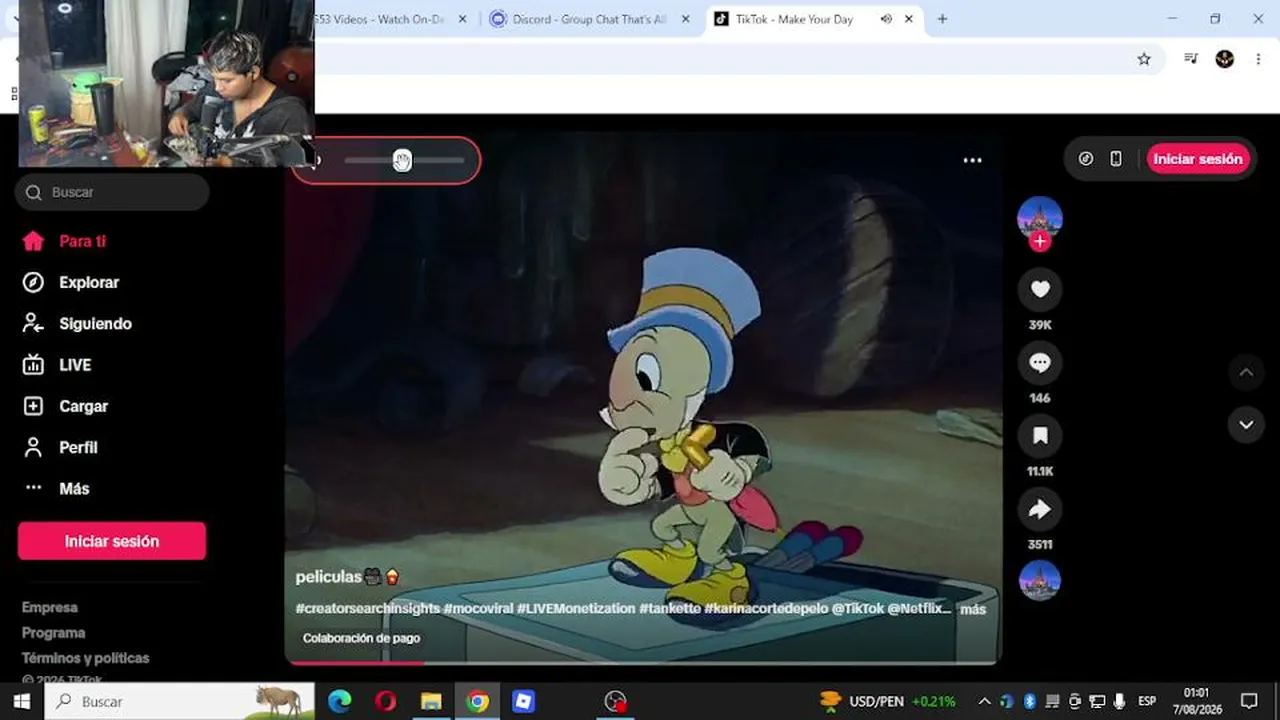Click the Colaboración de pago label
The image size is (1280, 720).
361,638
